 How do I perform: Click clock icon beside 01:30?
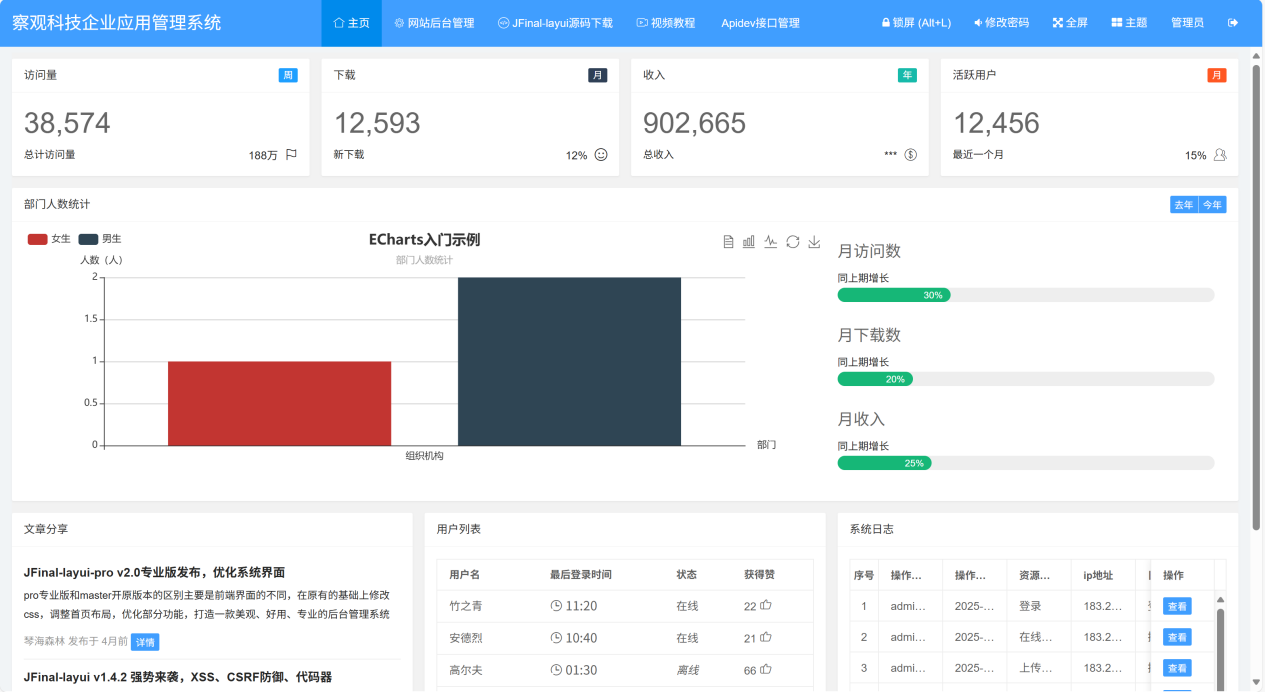[556, 670]
